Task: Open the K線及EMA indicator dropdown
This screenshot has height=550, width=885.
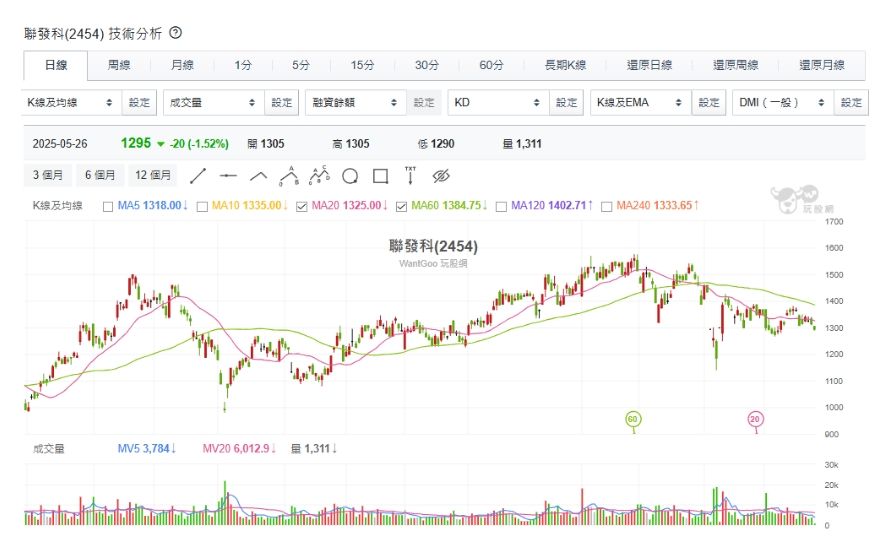Action: coord(641,102)
